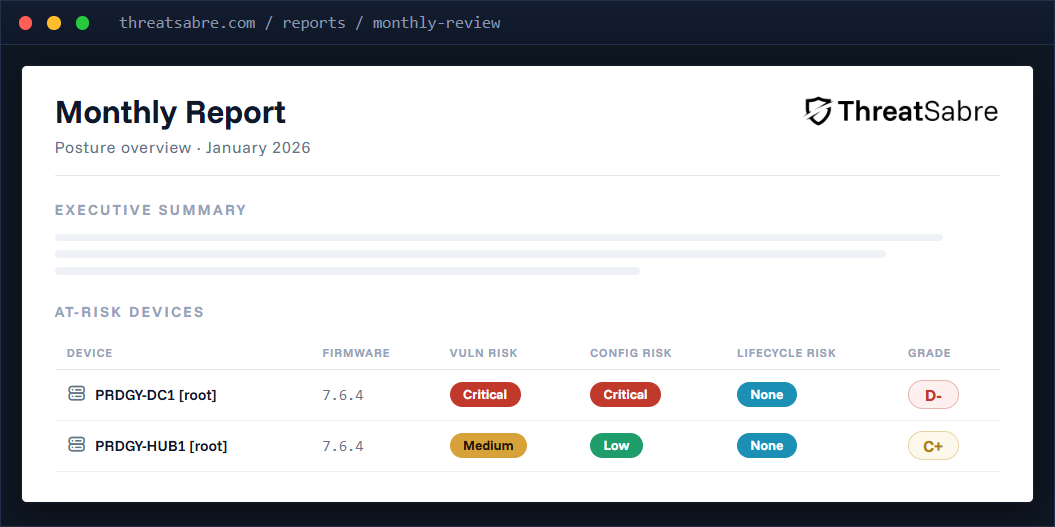1055x527 pixels.
Task: Sort by the Vuln Risk column header
Action: [x=484, y=353]
